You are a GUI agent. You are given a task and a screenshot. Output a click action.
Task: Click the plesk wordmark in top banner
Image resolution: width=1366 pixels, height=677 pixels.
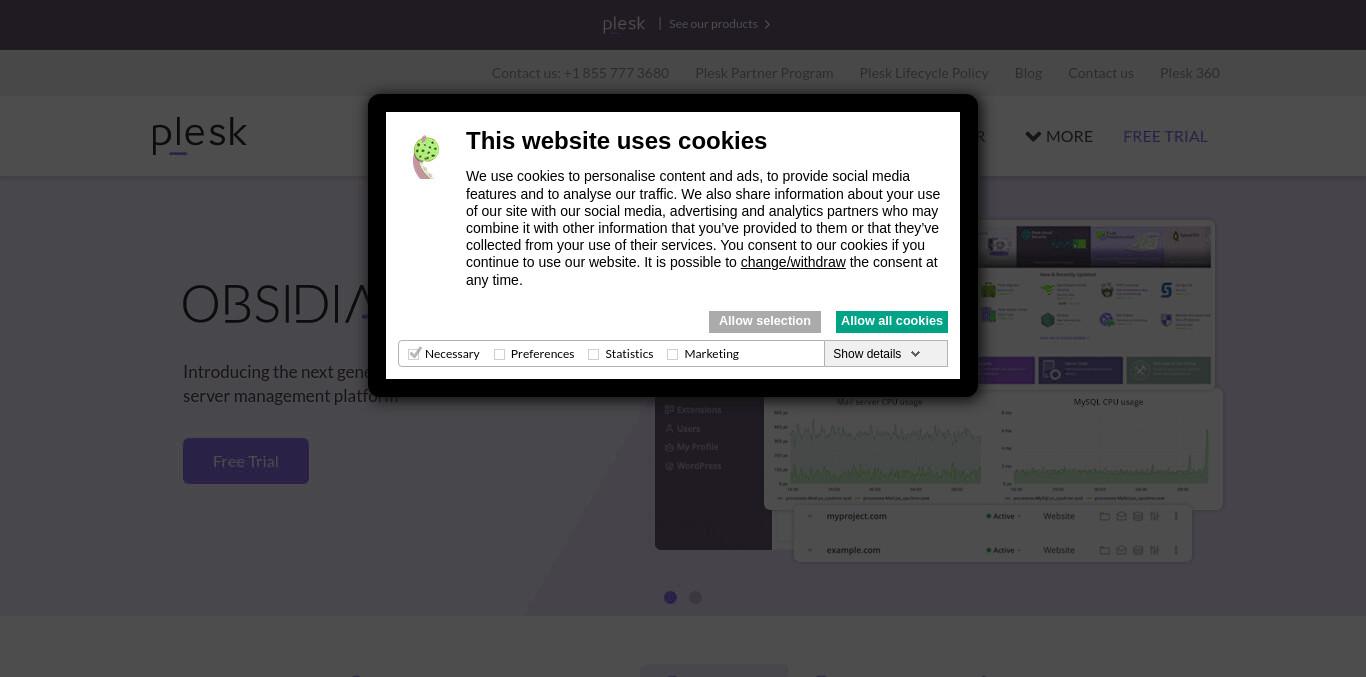(624, 24)
